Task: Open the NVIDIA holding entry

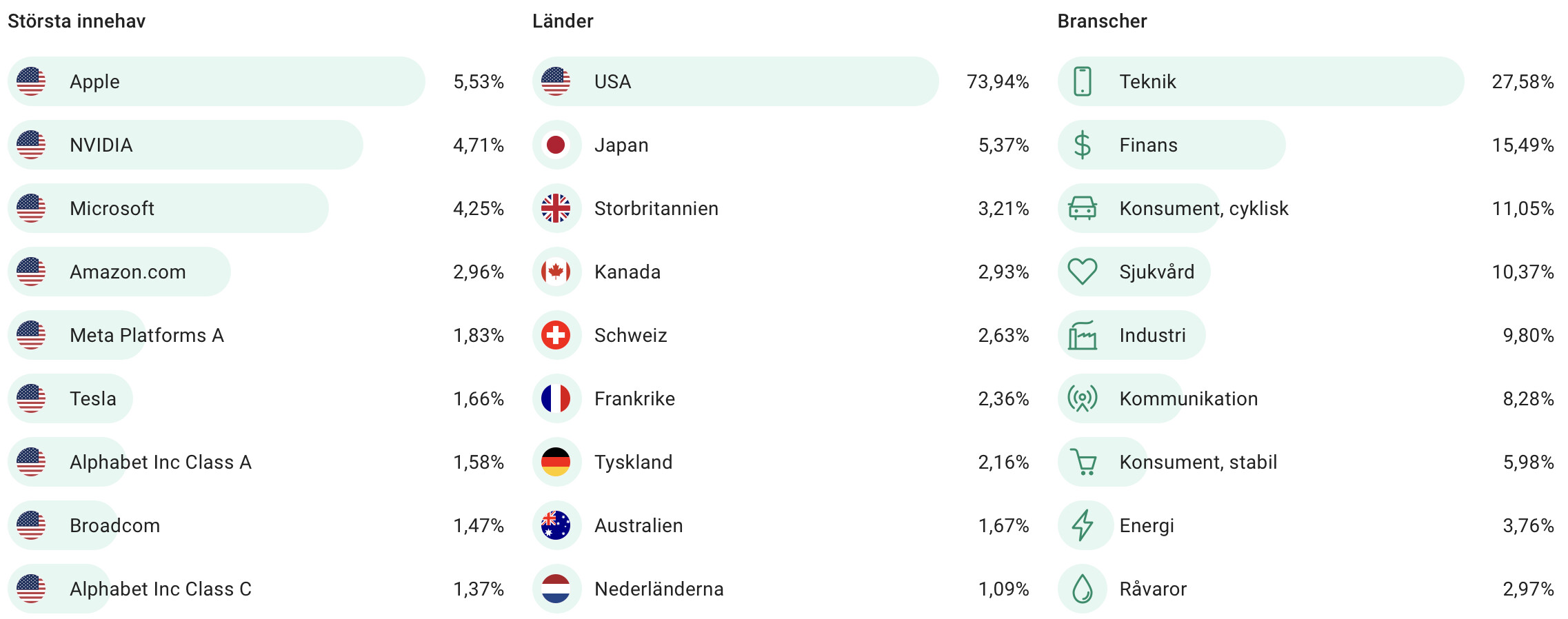Action: 256,145
